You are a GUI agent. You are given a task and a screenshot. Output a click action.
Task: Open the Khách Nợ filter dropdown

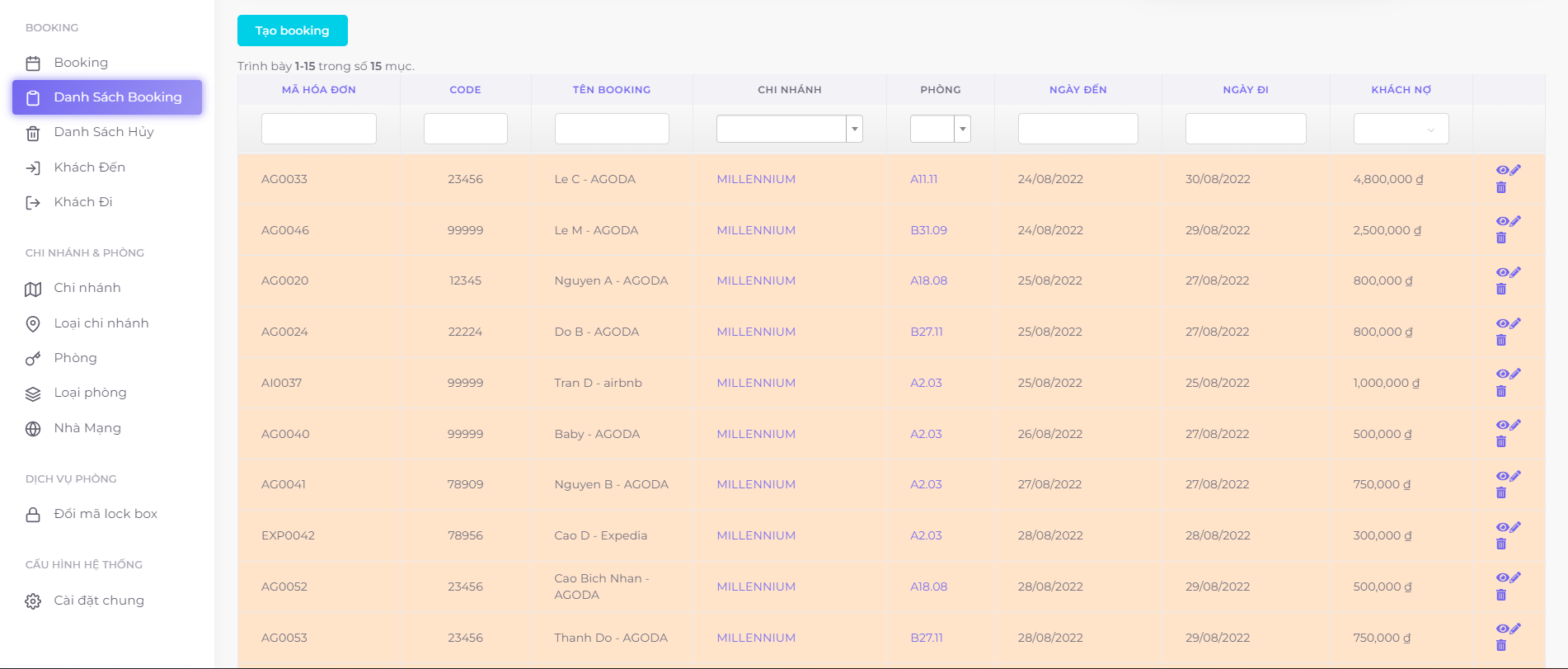(x=1401, y=129)
